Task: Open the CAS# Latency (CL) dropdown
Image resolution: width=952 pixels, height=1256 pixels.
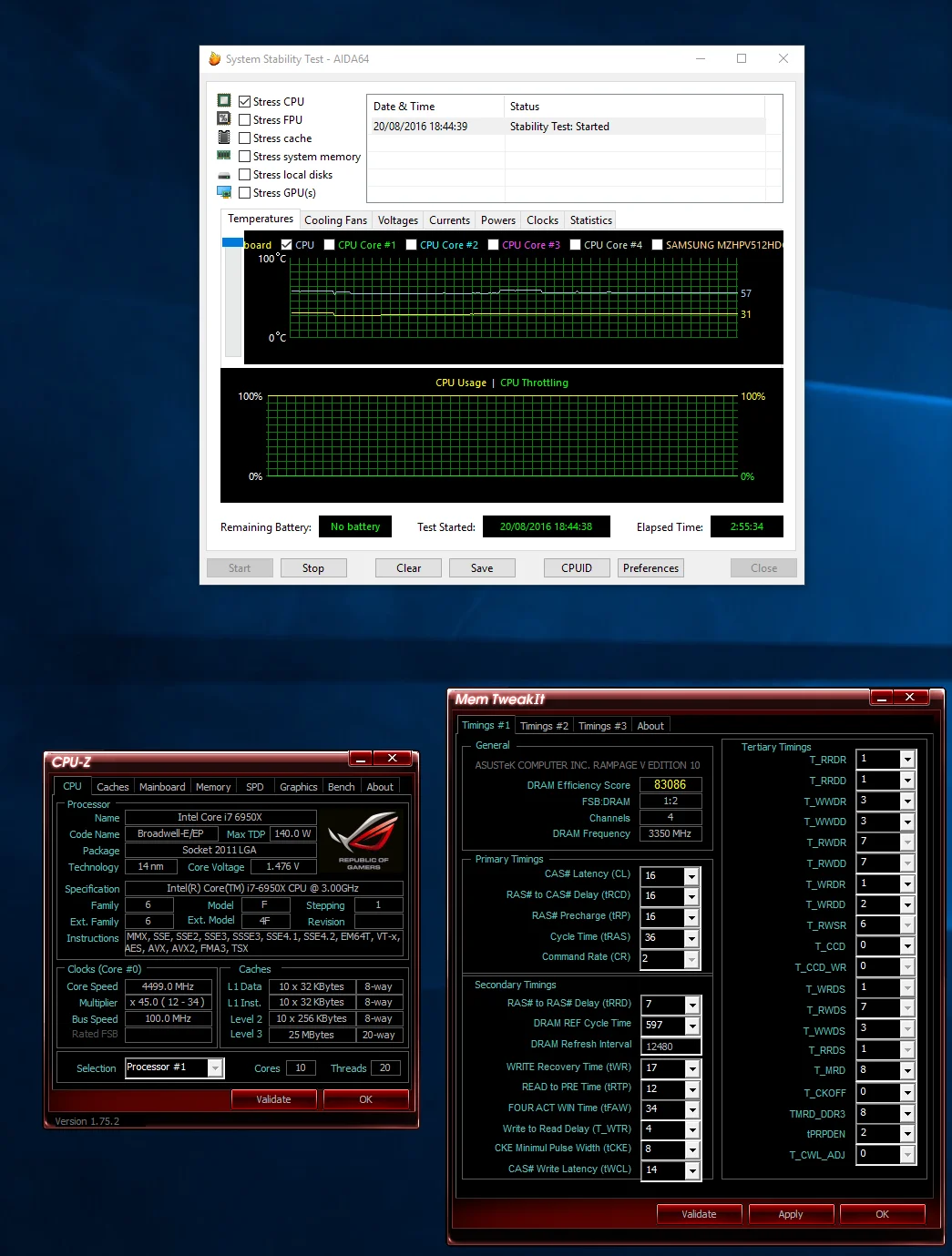Action: (691, 876)
